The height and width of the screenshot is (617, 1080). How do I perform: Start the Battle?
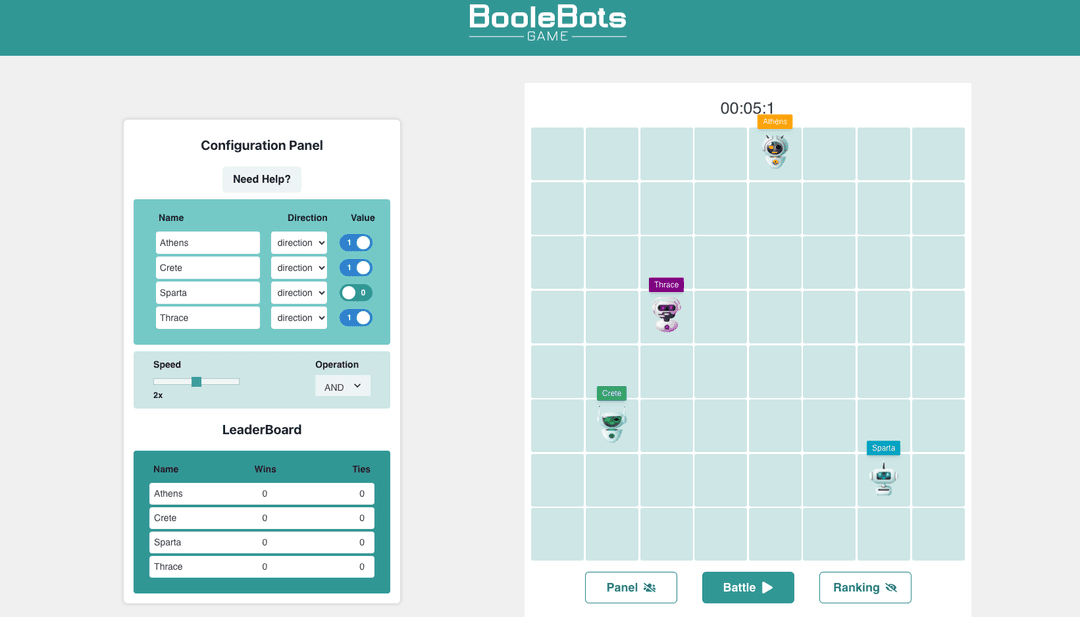tap(748, 588)
